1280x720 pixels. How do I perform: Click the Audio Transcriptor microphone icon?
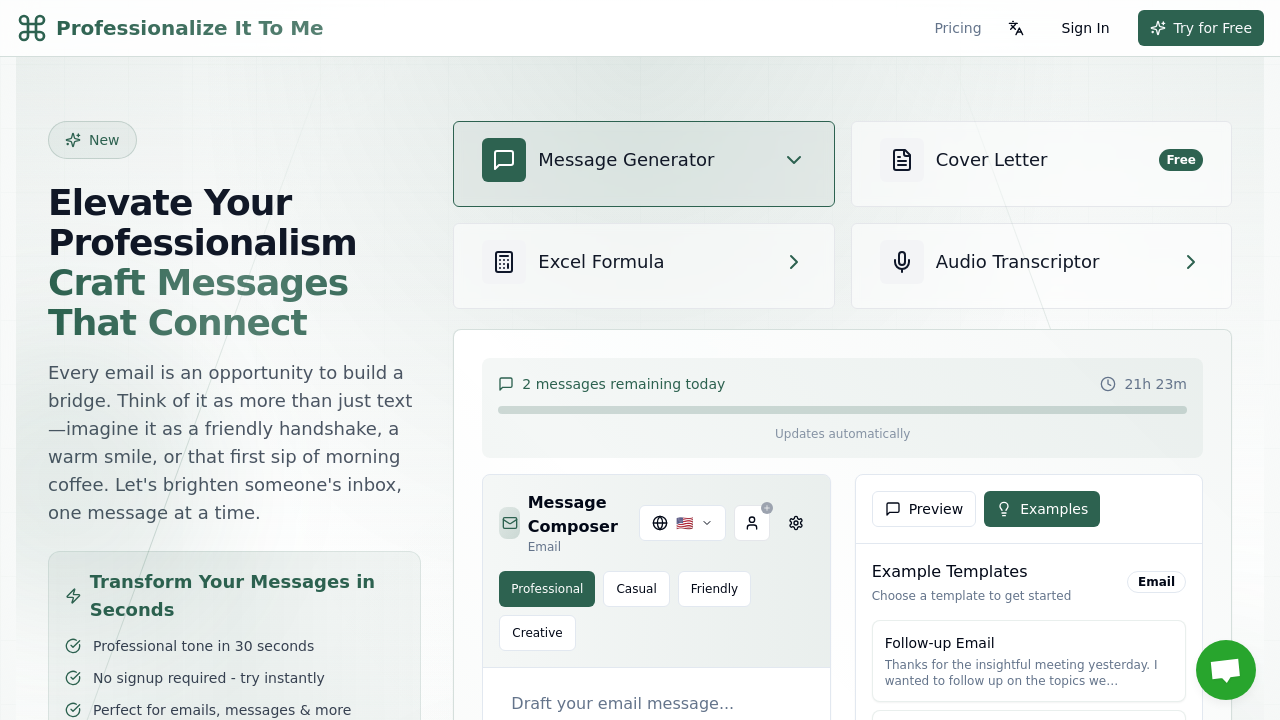(902, 262)
